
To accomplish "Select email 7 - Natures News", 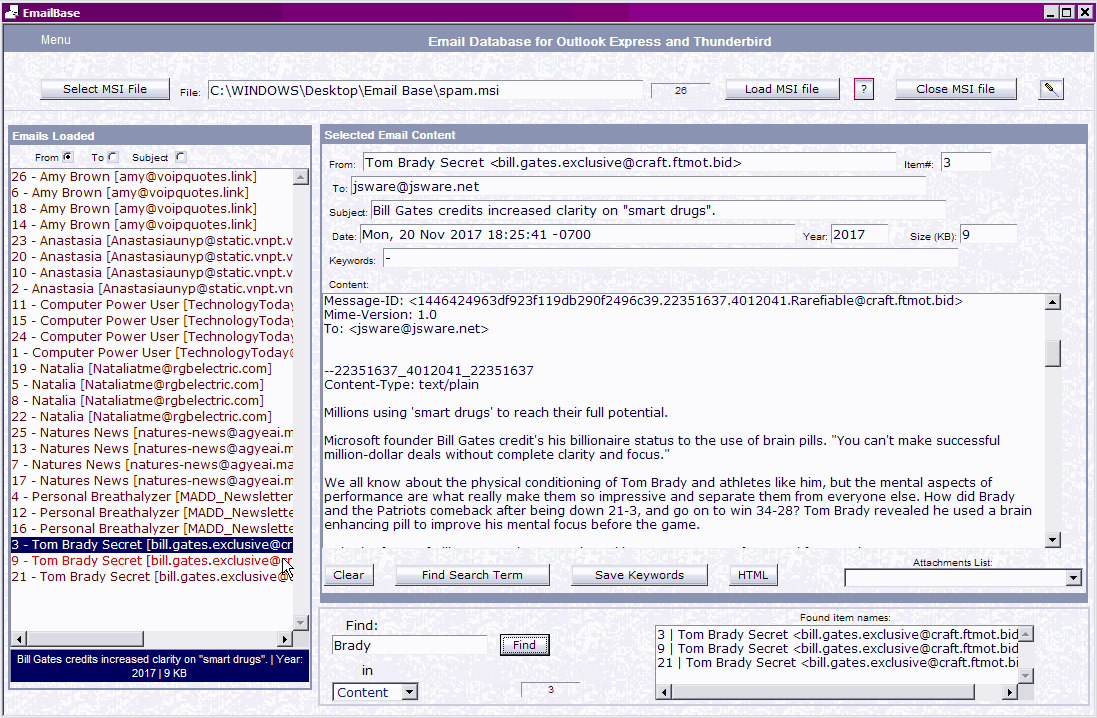I will pyautogui.click(x=152, y=465).
